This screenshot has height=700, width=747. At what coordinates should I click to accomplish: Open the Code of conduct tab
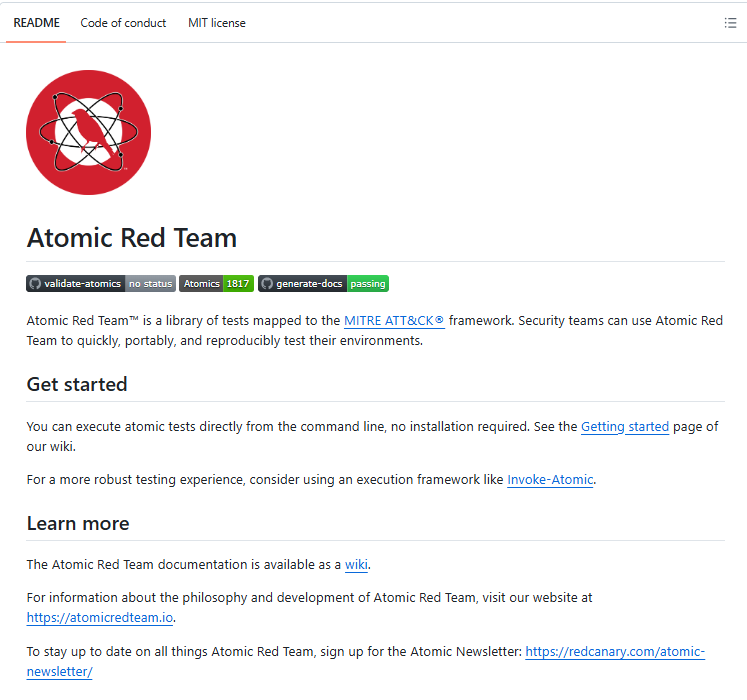[x=123, y=23]
